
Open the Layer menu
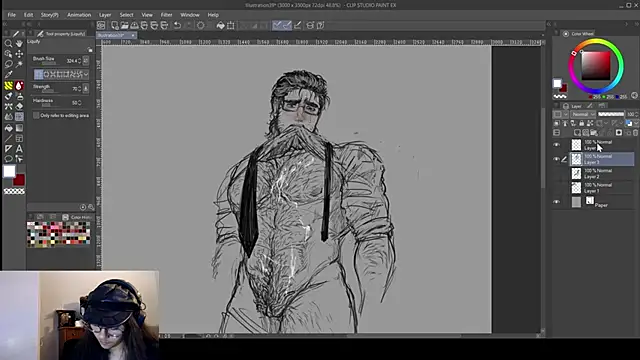click(x=105, y=15)
